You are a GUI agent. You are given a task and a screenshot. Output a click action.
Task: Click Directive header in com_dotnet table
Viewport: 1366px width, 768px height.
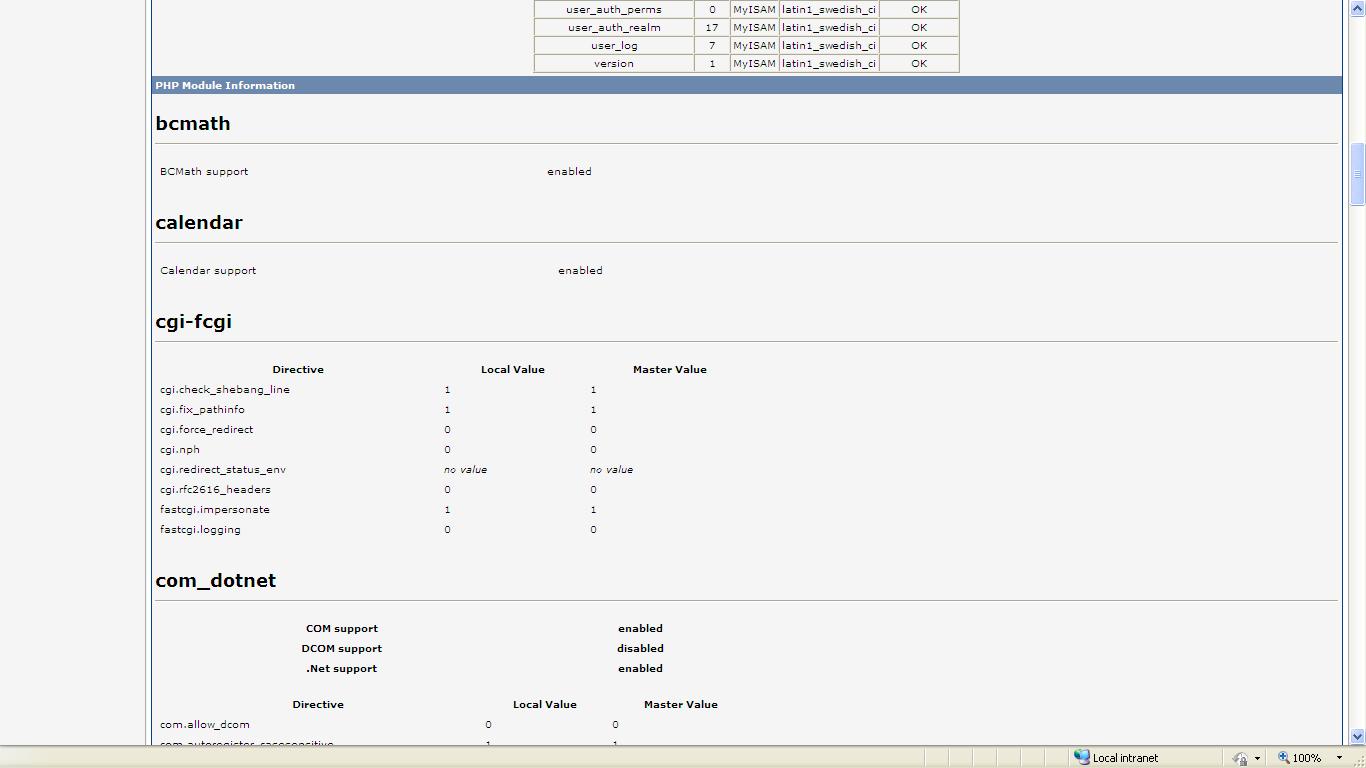click(318, 704)
